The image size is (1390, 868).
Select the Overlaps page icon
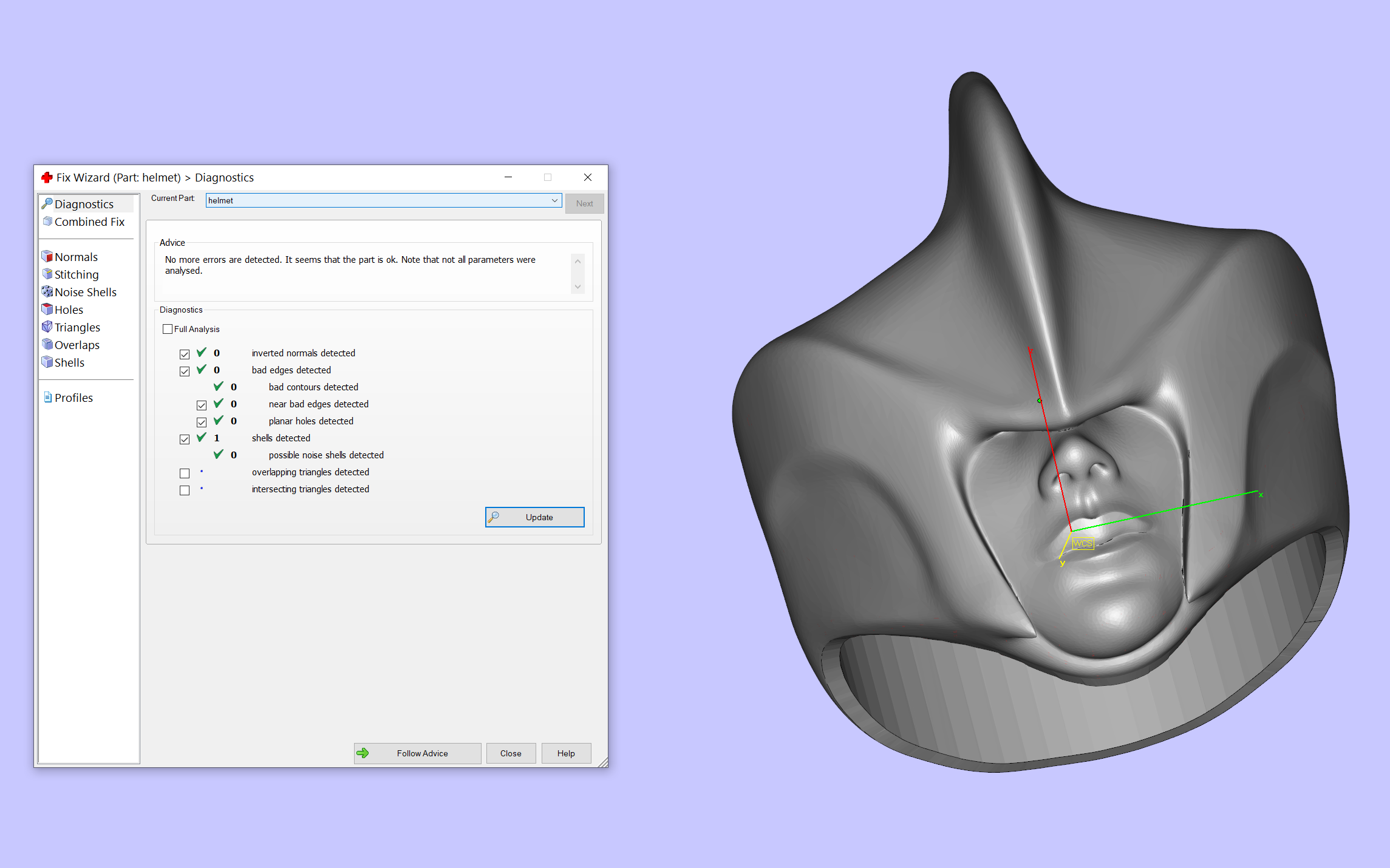click(x=47, y=344)
